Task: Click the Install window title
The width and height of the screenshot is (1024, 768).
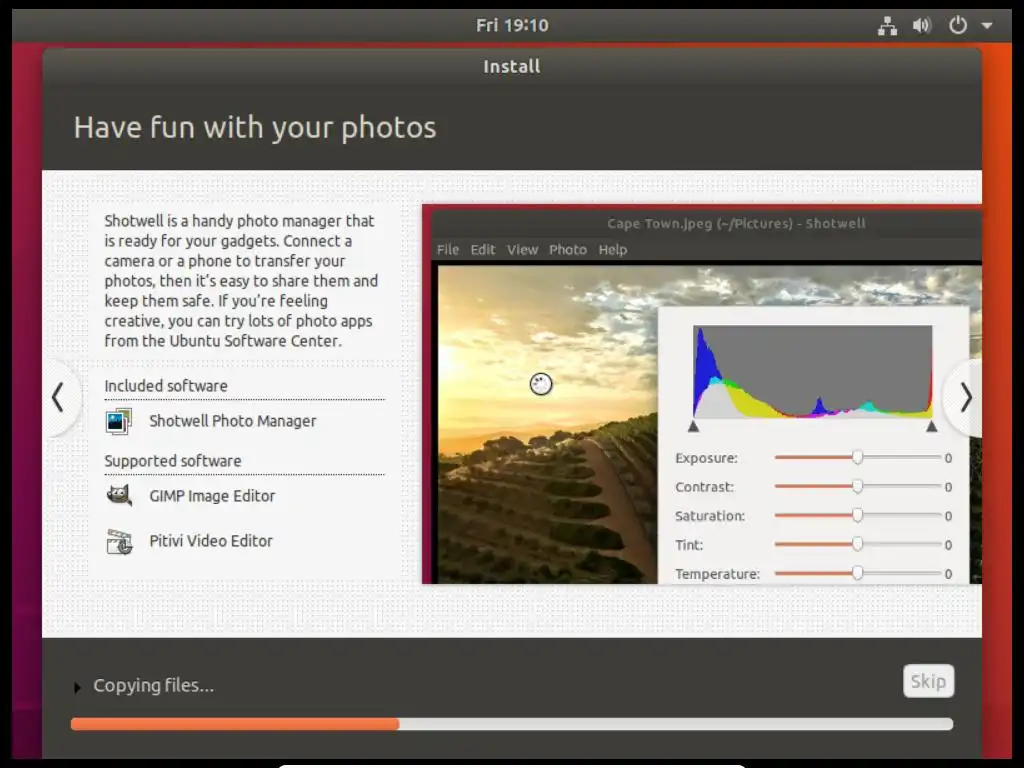Action: coord(512,67)
